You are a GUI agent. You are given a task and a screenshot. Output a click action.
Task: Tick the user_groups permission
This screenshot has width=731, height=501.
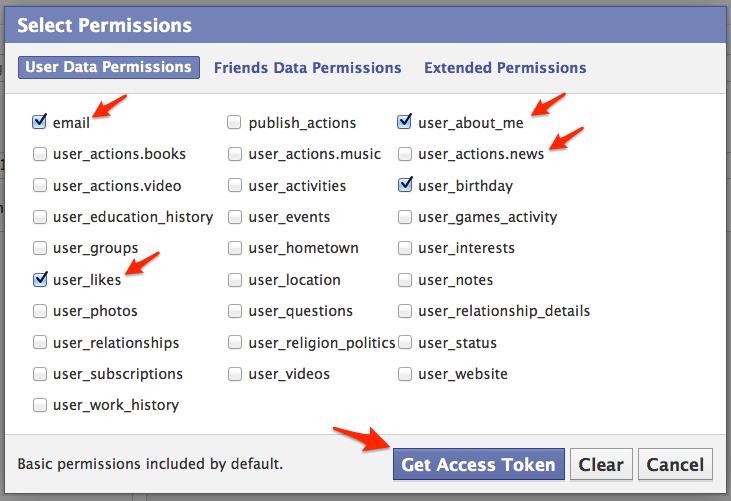tap(40, 248)
